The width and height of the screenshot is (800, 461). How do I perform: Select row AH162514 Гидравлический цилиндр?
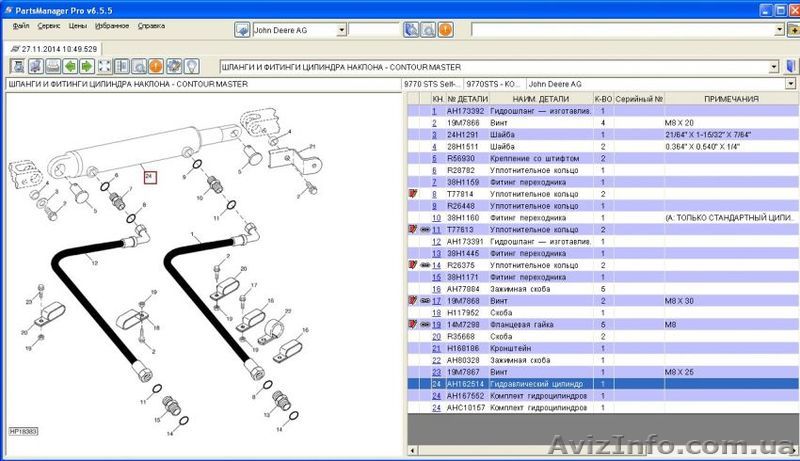tap(520, 383)
